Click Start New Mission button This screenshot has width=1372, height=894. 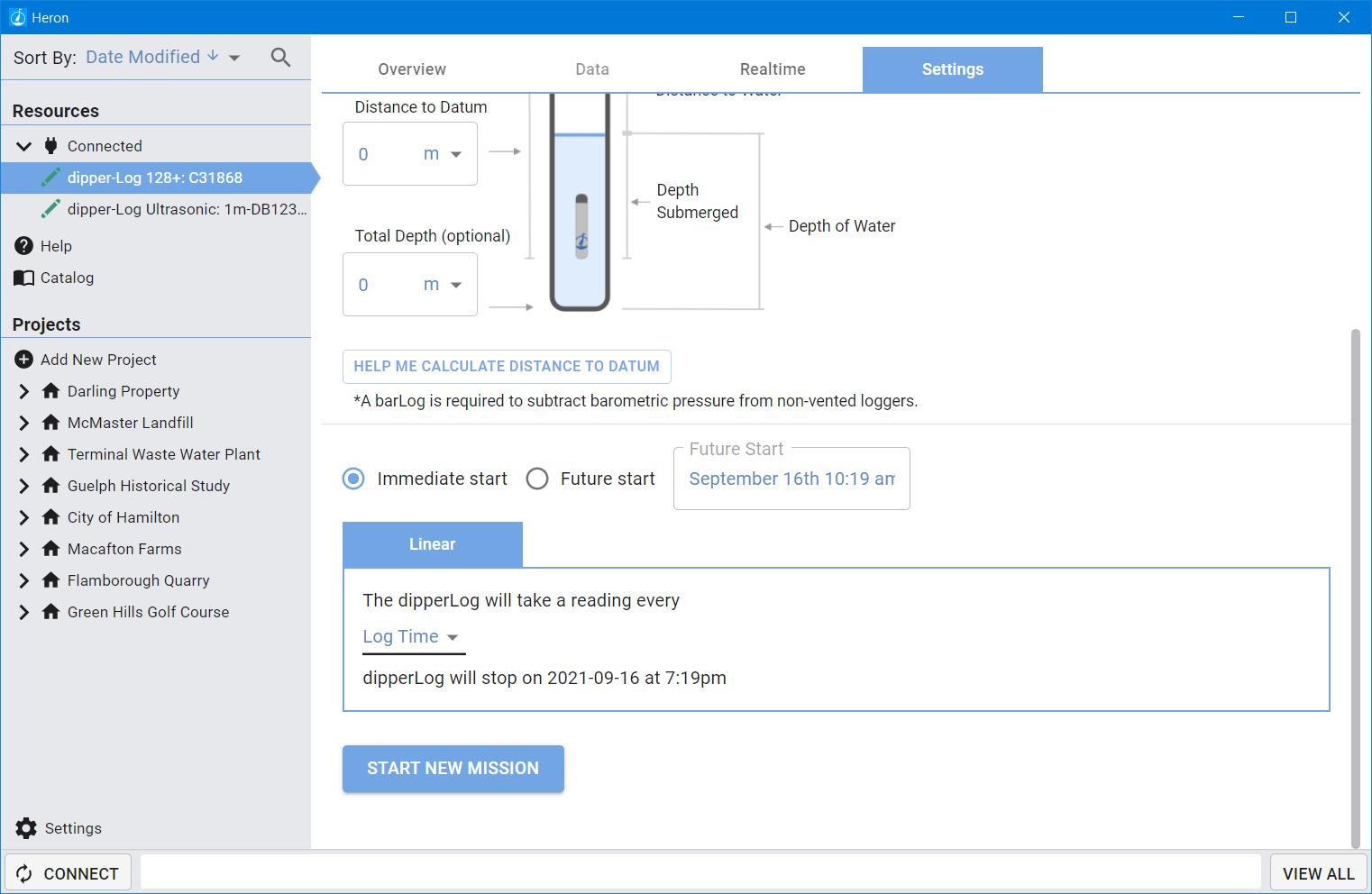coord(453,769)
